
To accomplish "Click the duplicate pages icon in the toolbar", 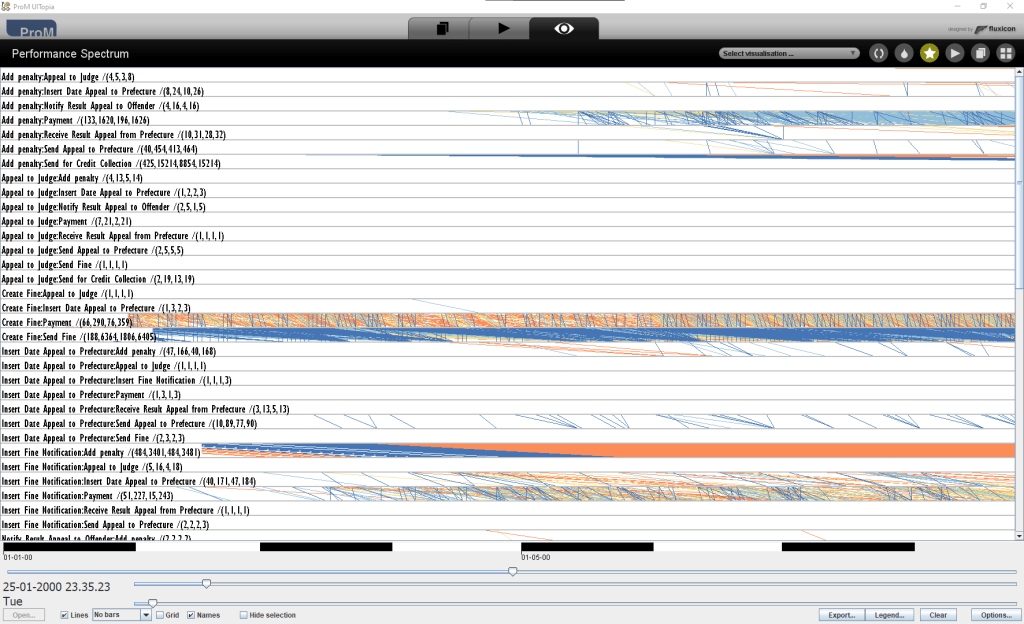I will coord(979,52).
